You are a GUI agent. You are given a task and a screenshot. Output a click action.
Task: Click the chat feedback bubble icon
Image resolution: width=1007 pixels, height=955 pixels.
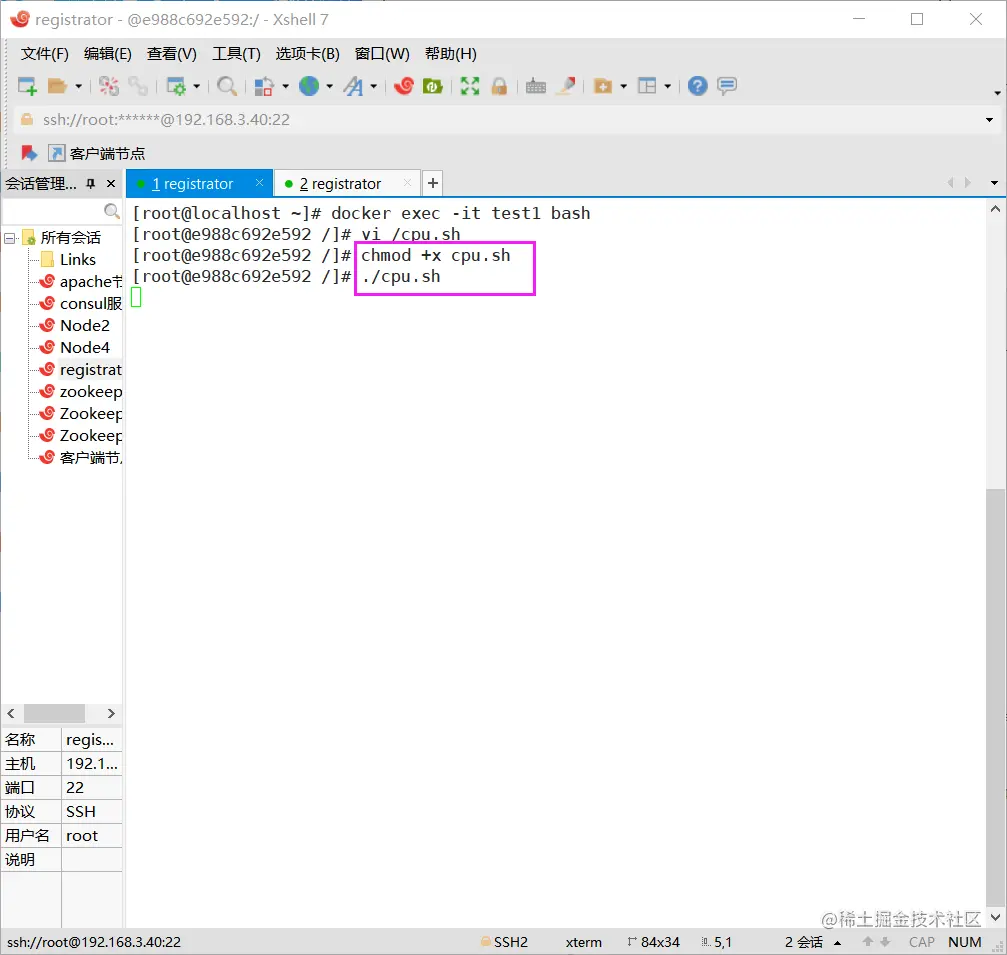tap(727, 85)
